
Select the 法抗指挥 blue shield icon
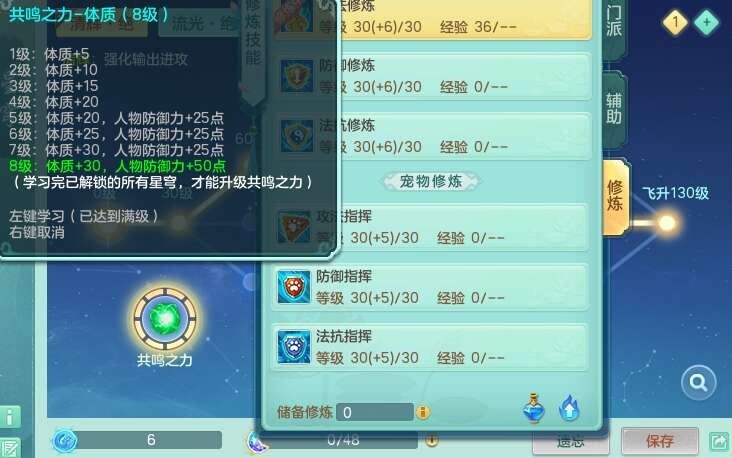coord(294,347)
